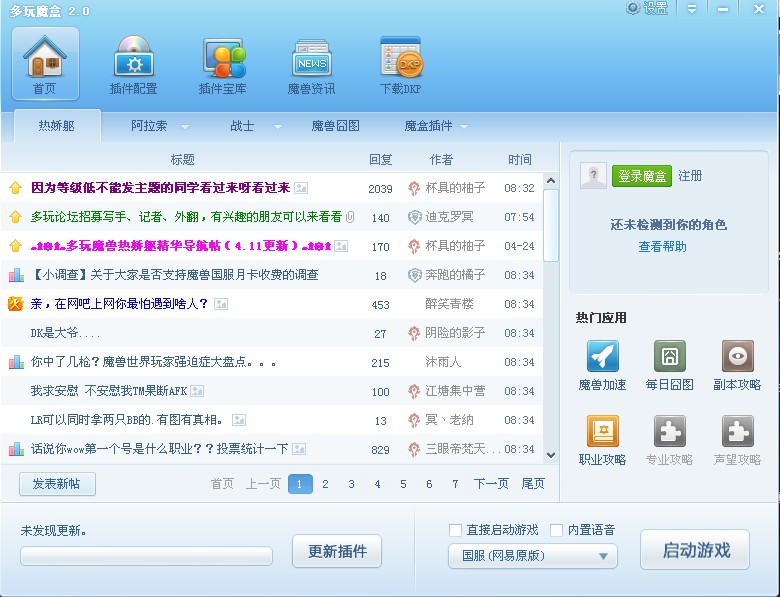Open the 查看帮助 help link

pyautogui.click(x=662, y=247)
